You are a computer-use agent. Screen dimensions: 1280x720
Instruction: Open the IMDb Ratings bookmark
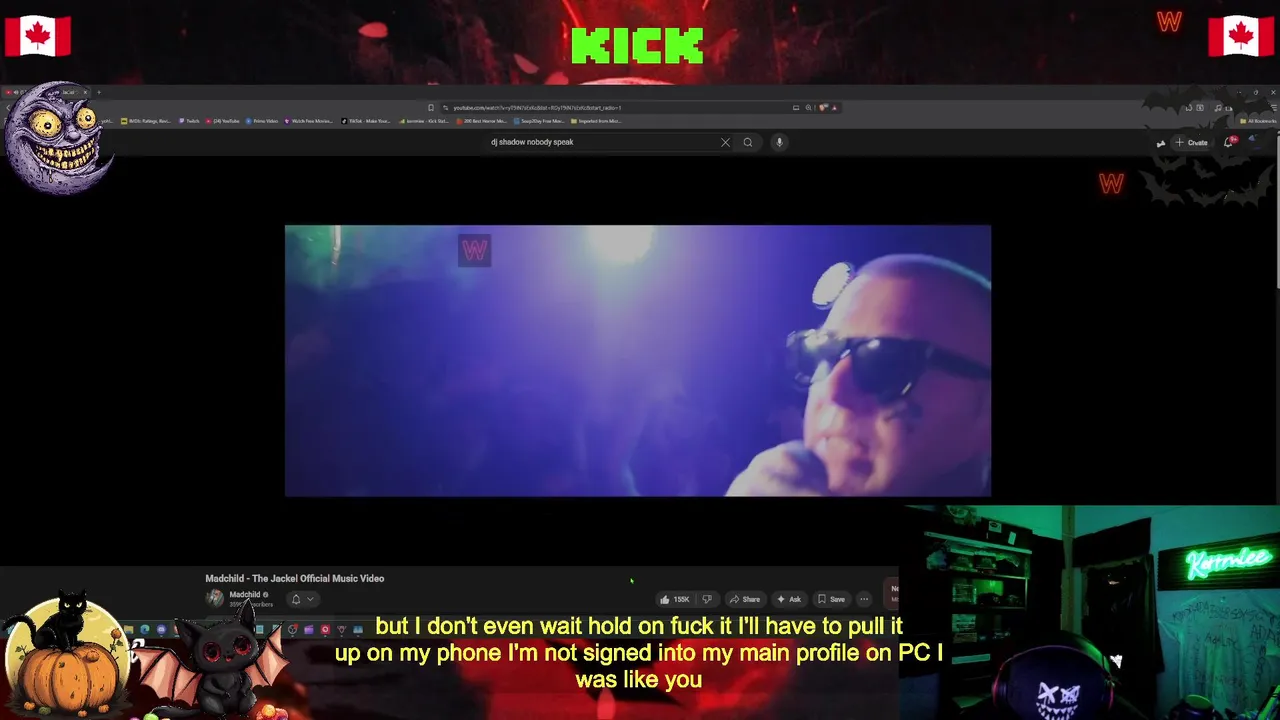point(147,121)
